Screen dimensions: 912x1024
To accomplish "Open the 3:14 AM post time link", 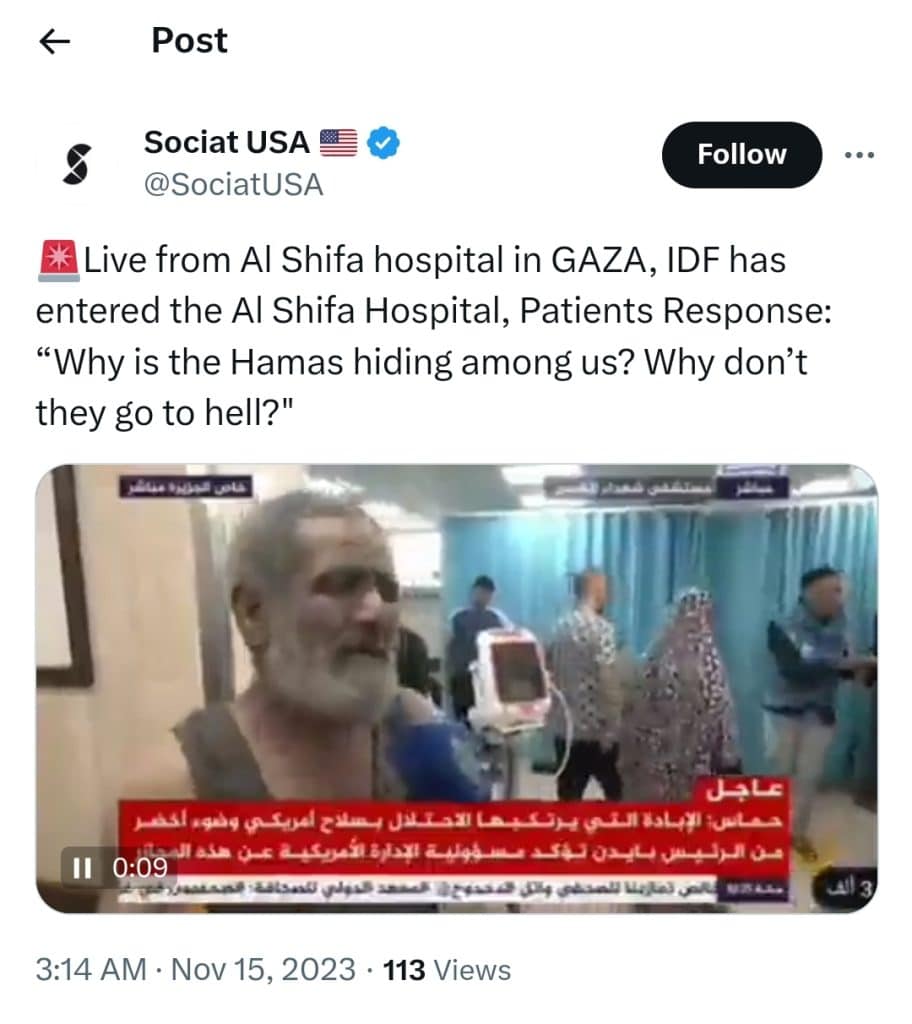I will coord(91,970).
